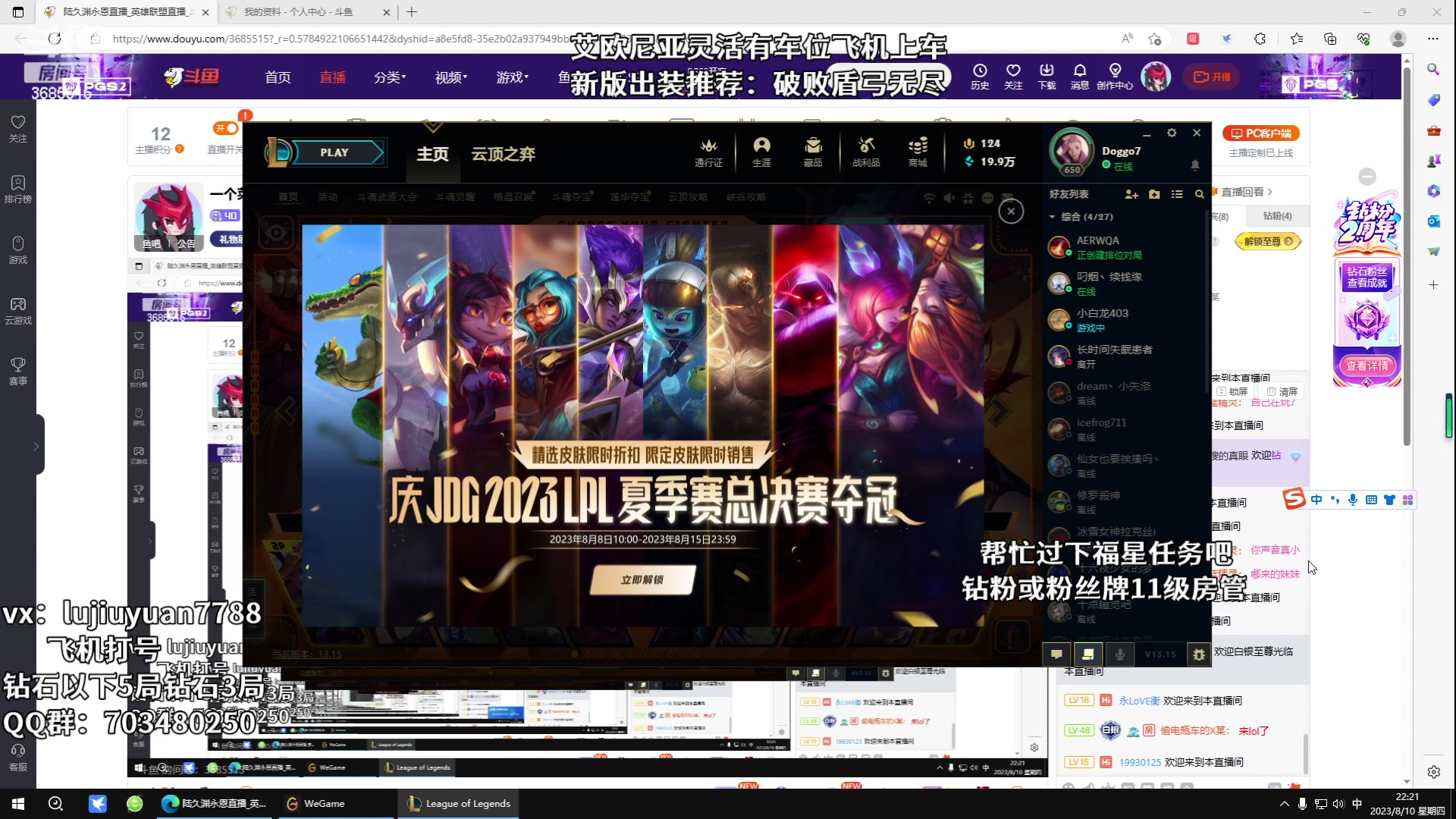Click the 清屏 clear chat button
1456x819 pixels.
(1282, 392)
